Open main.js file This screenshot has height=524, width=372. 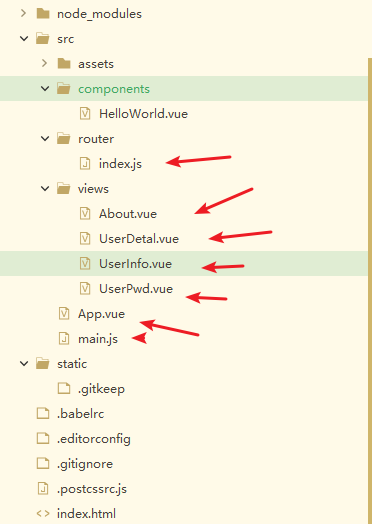click(98, 339)
